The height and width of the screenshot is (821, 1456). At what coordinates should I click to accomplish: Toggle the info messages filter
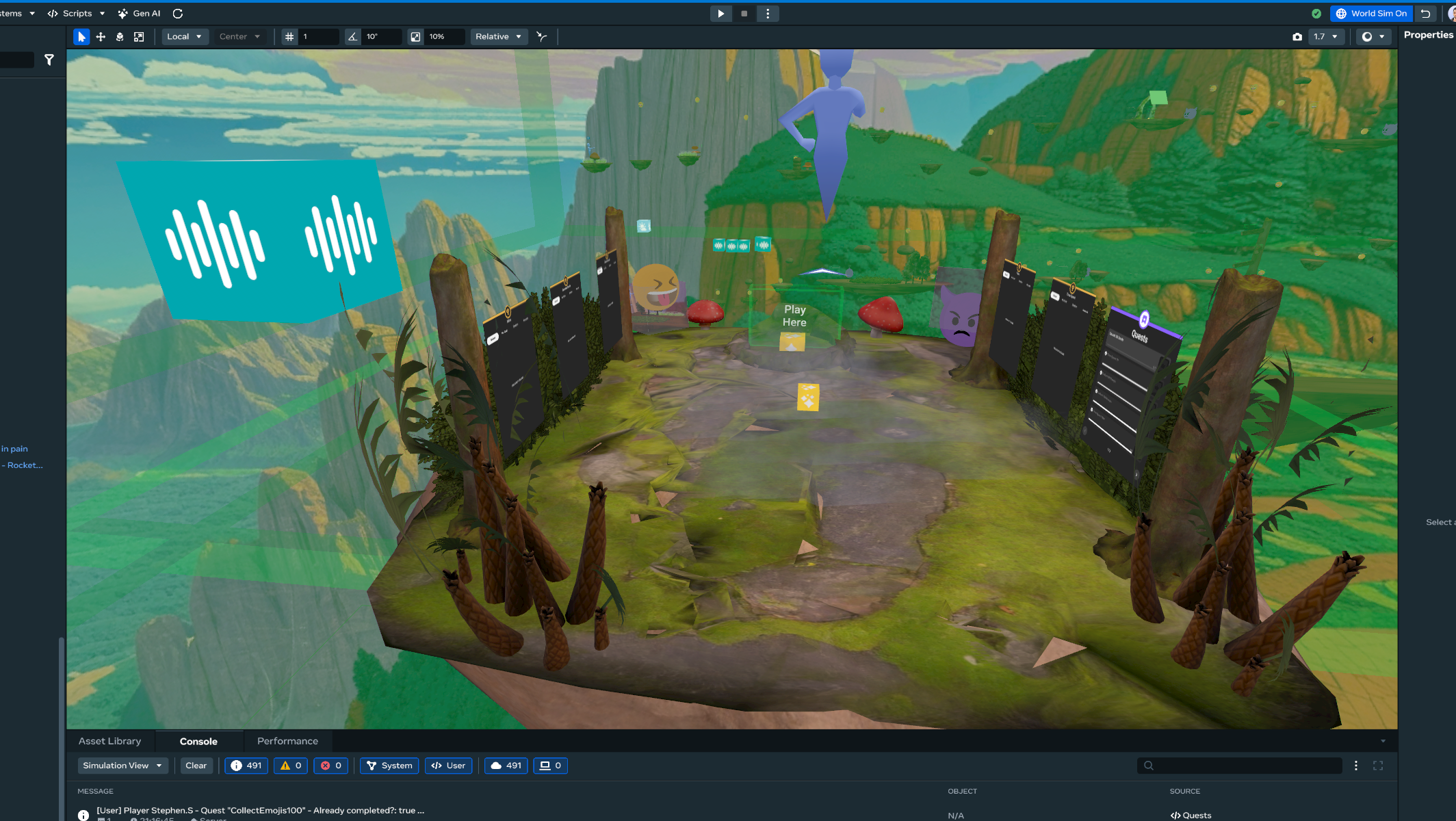coord(246,766)
